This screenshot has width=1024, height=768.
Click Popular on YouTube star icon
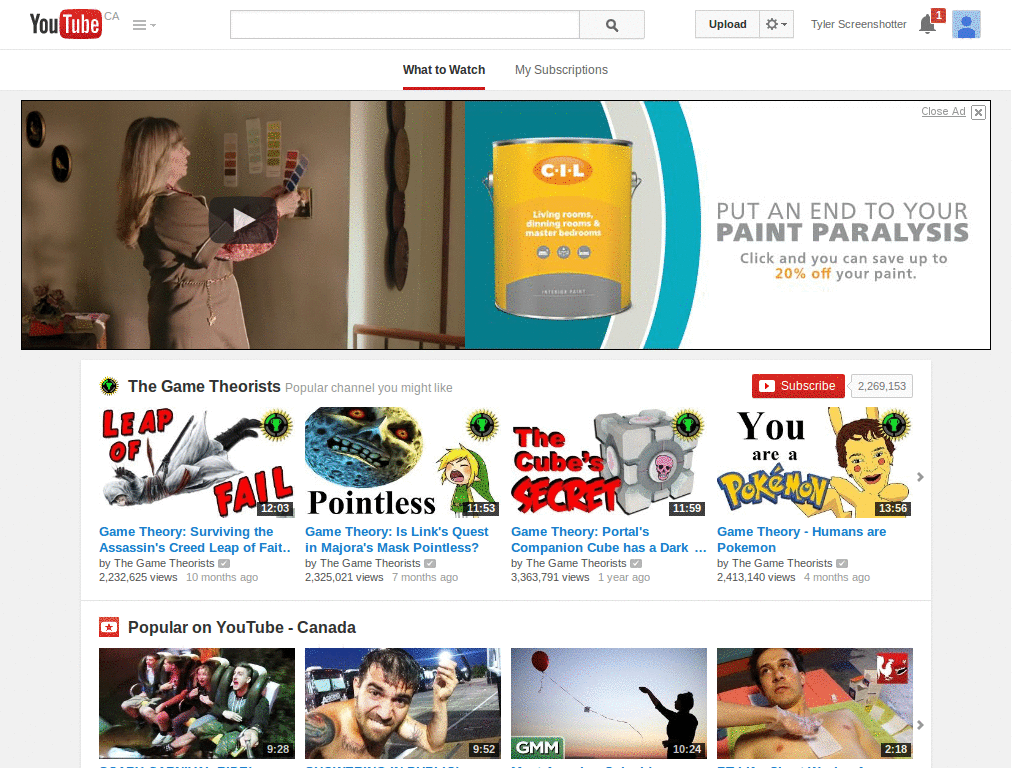[109, 627]
